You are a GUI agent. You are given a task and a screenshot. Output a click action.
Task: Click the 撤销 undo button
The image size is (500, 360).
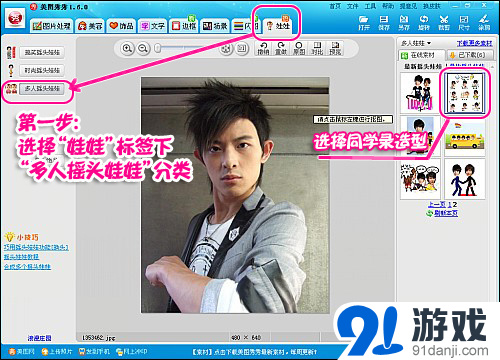pos(263,48)
